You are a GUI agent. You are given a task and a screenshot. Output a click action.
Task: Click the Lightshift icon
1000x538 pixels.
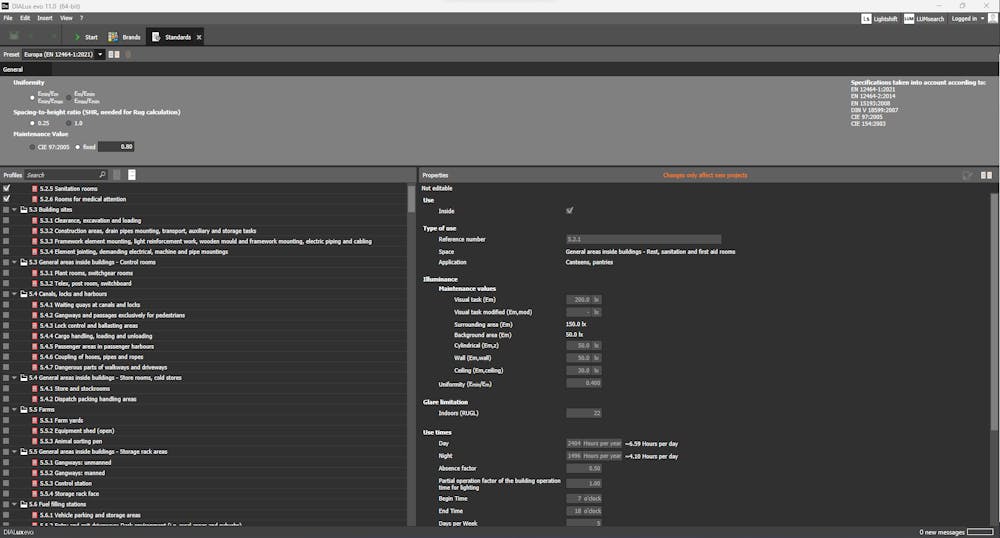(865, 18)
